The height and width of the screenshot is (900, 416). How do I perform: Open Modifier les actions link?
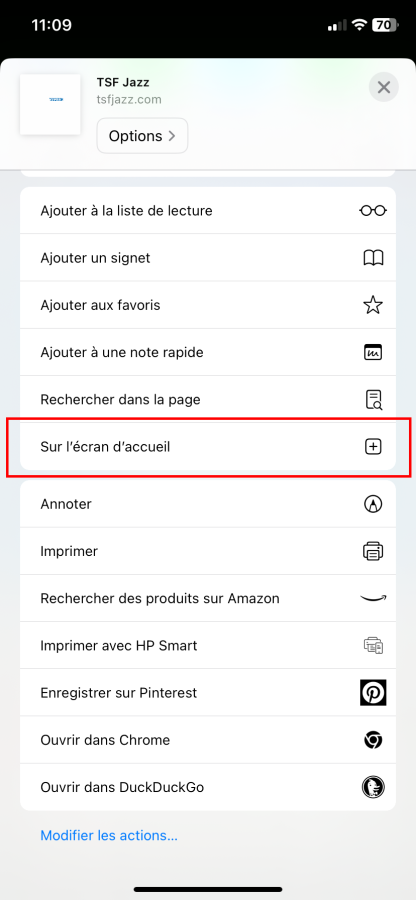pyautogui.click(x=109, y=835)
